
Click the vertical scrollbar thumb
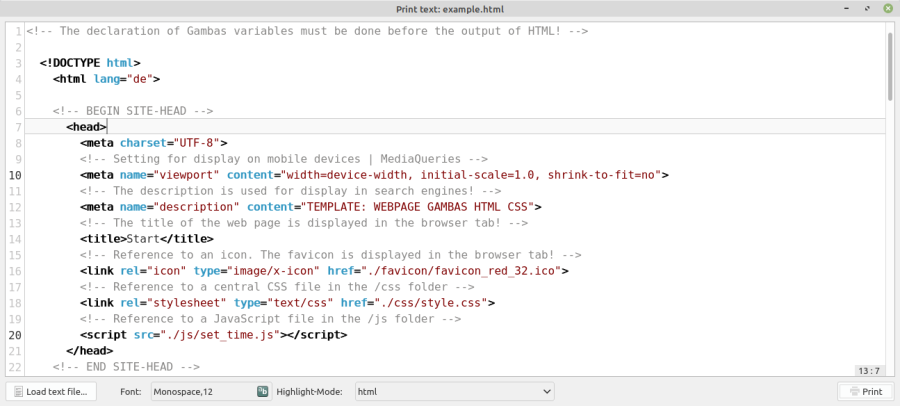(890, 65)
